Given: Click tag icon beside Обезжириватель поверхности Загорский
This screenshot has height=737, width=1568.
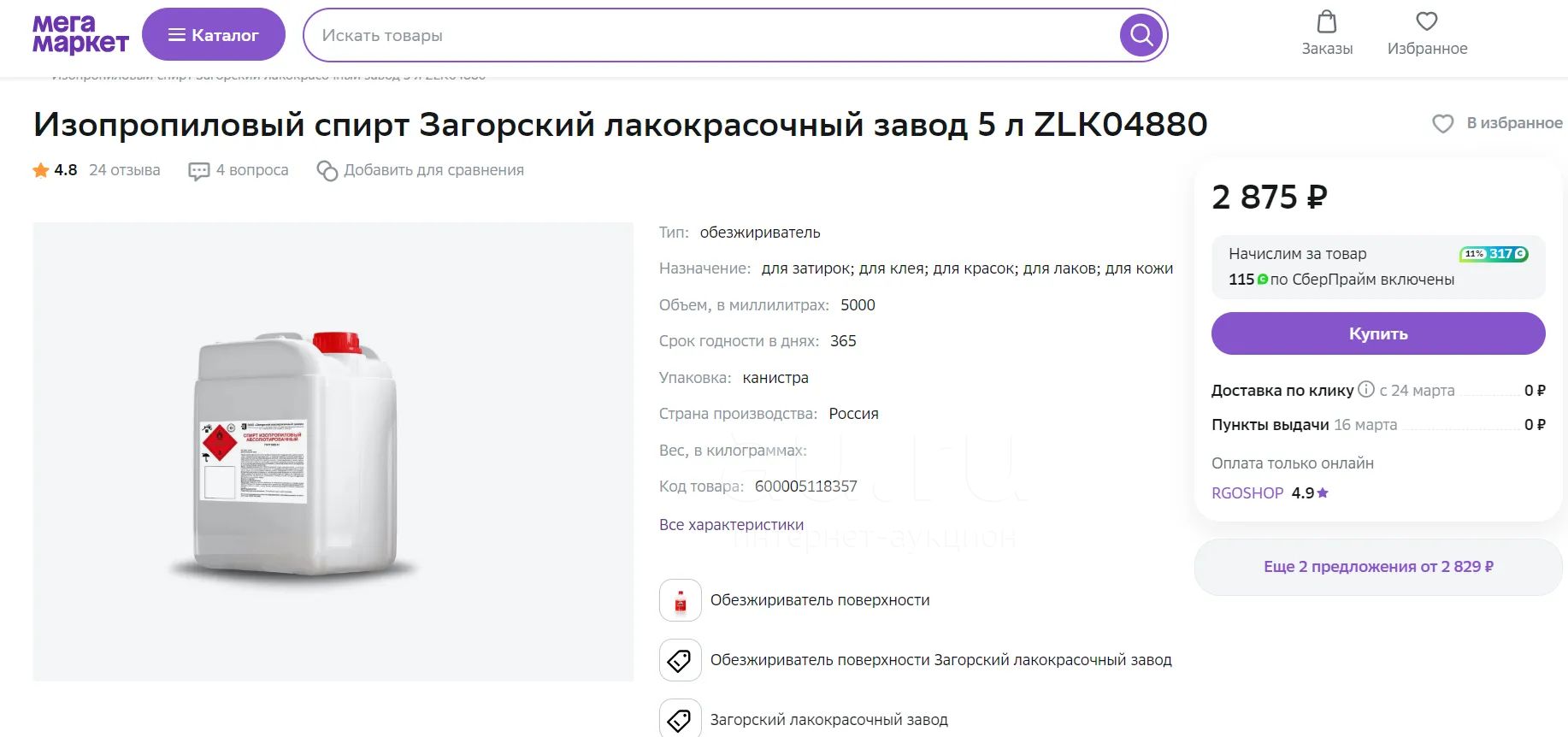Looking at the screenshot, I should tap(681, 660).
